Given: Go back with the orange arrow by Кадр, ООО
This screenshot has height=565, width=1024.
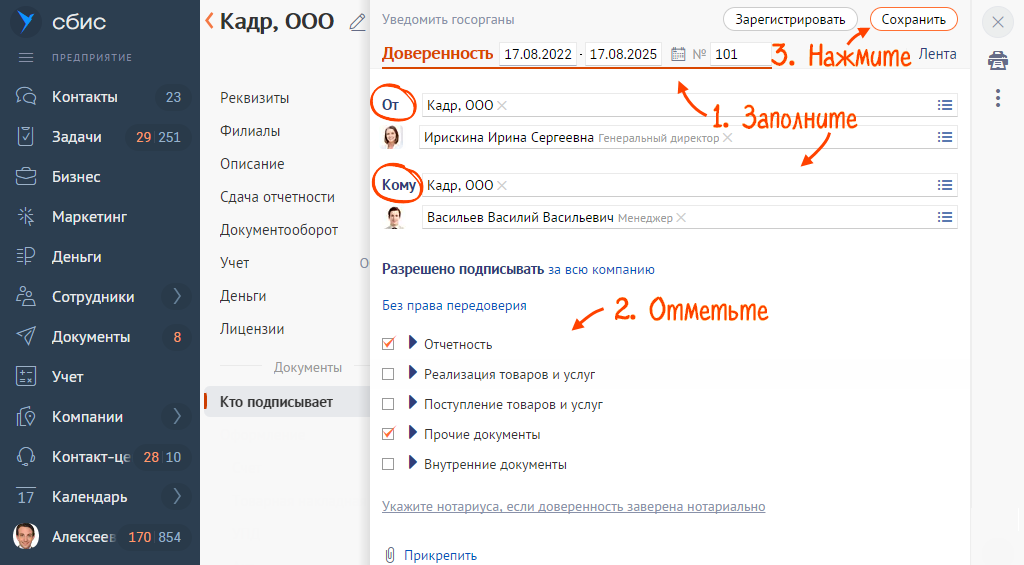Looking at the screenshot, I should pyautogui.click(x=210, y=21).
